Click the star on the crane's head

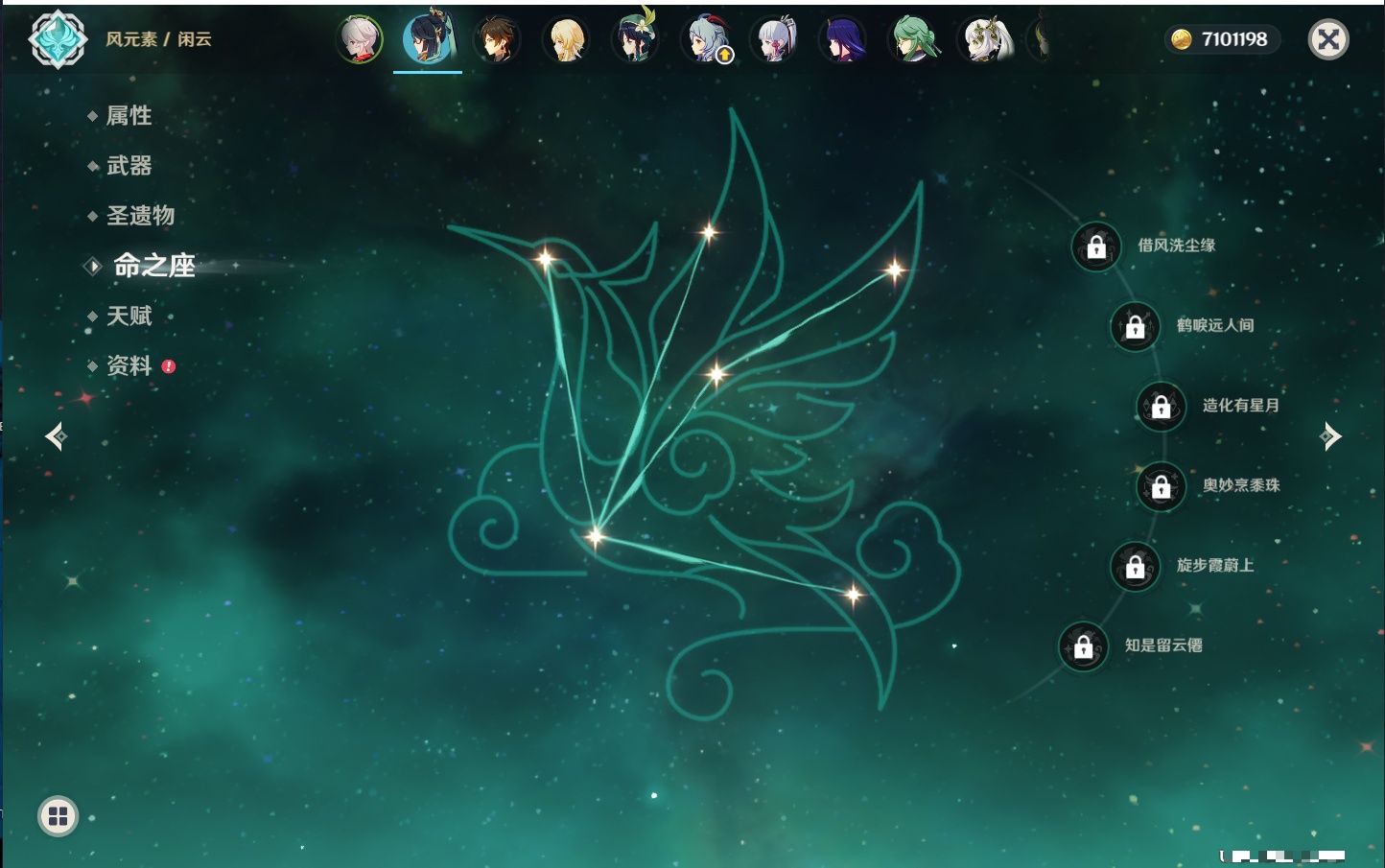point(545,258)
